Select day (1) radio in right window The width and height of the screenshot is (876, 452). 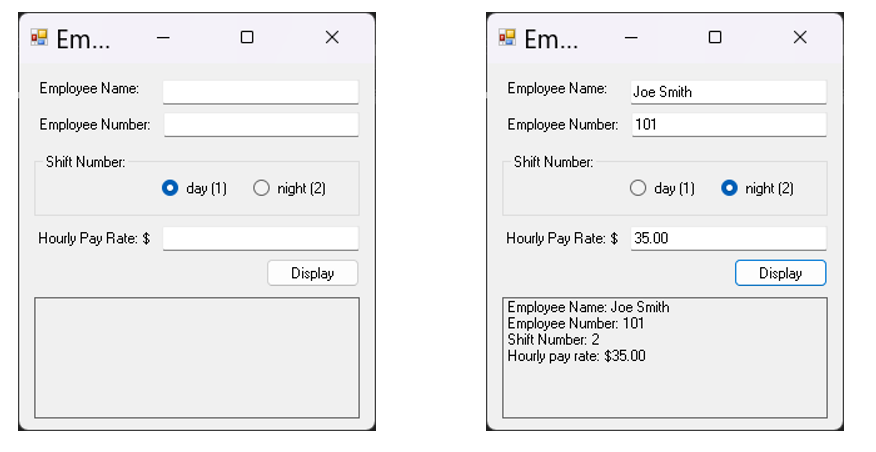click(x=662, y=188)
